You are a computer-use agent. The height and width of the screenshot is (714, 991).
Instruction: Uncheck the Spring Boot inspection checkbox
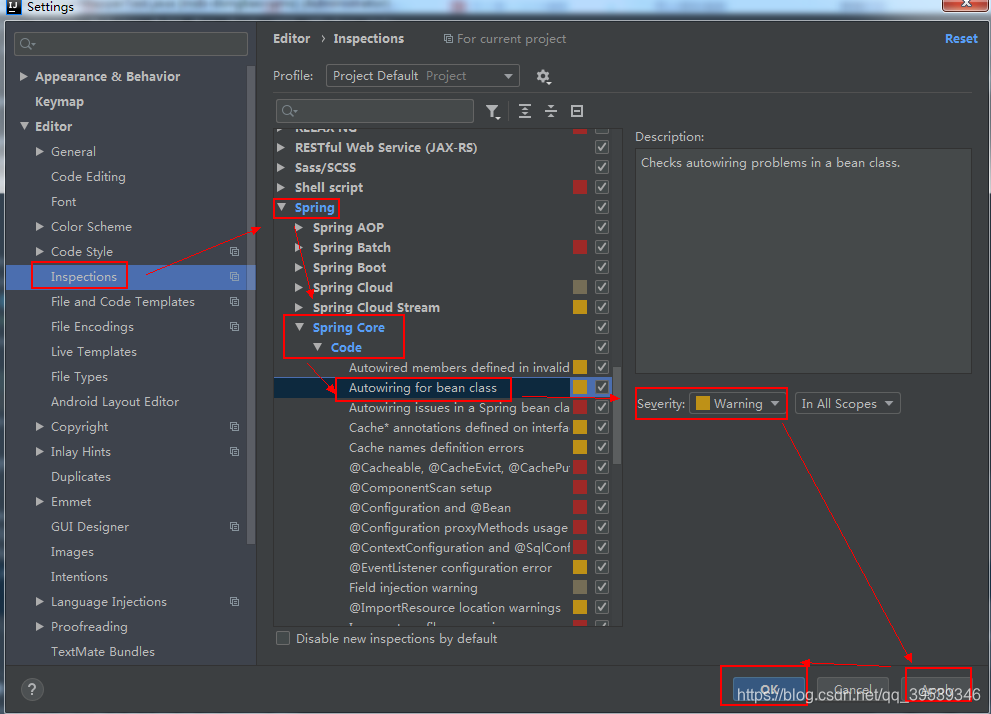tap(602, 267)
